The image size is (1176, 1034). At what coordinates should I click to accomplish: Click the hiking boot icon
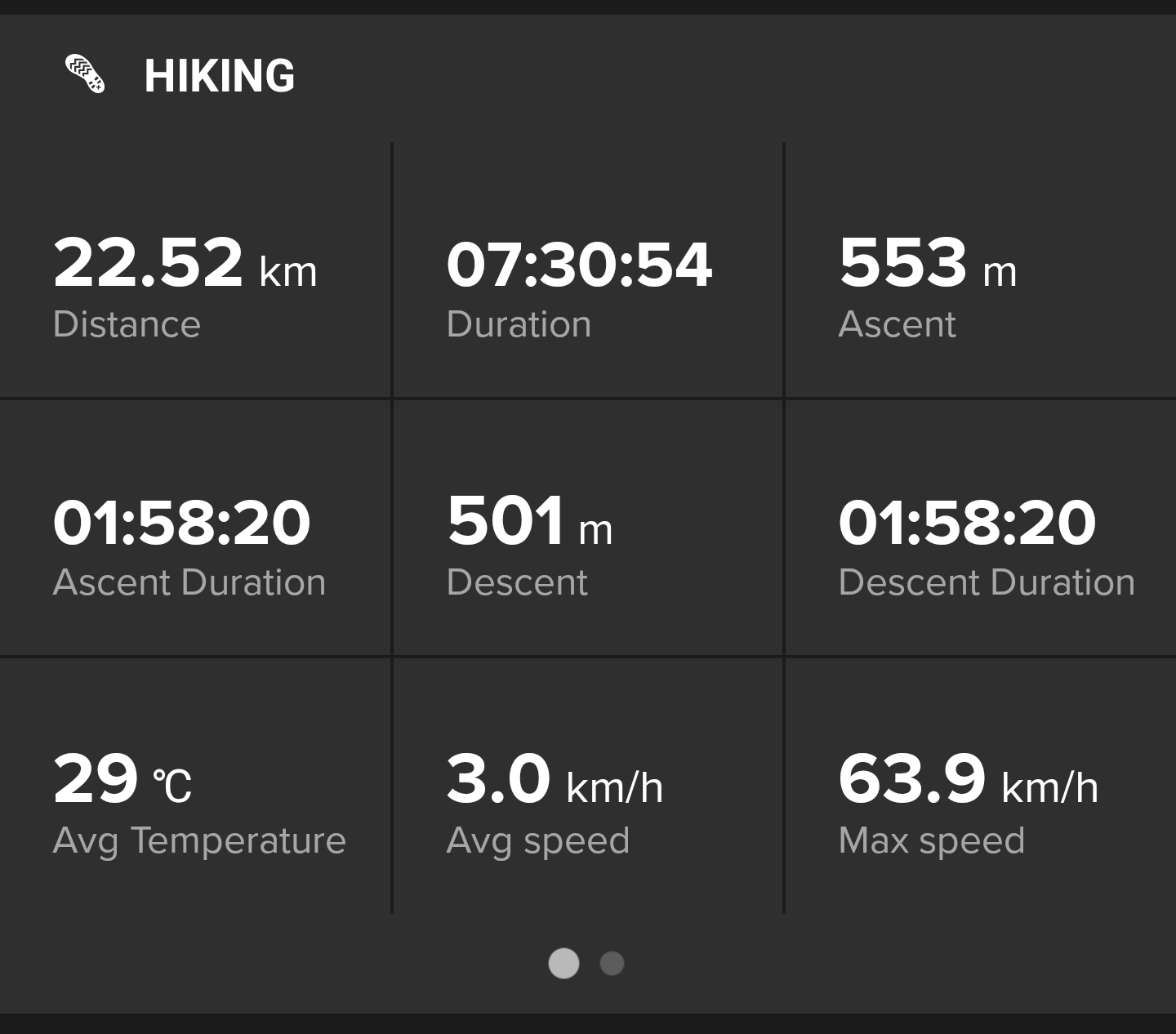pyautogui.click(x=85, y=74)
